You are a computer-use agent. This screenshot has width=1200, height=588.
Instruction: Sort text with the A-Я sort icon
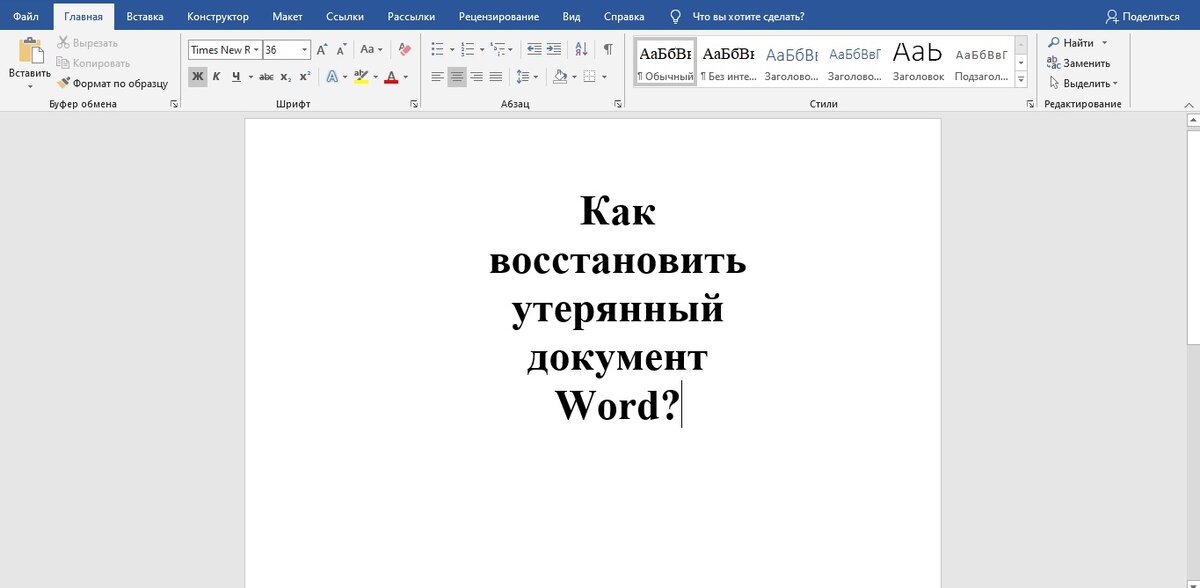pyautogui.click(x=582, y=49)
